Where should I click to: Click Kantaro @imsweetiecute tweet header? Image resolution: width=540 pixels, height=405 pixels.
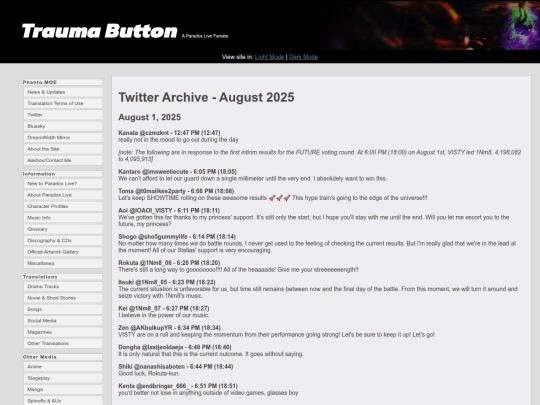click(177, 172)
